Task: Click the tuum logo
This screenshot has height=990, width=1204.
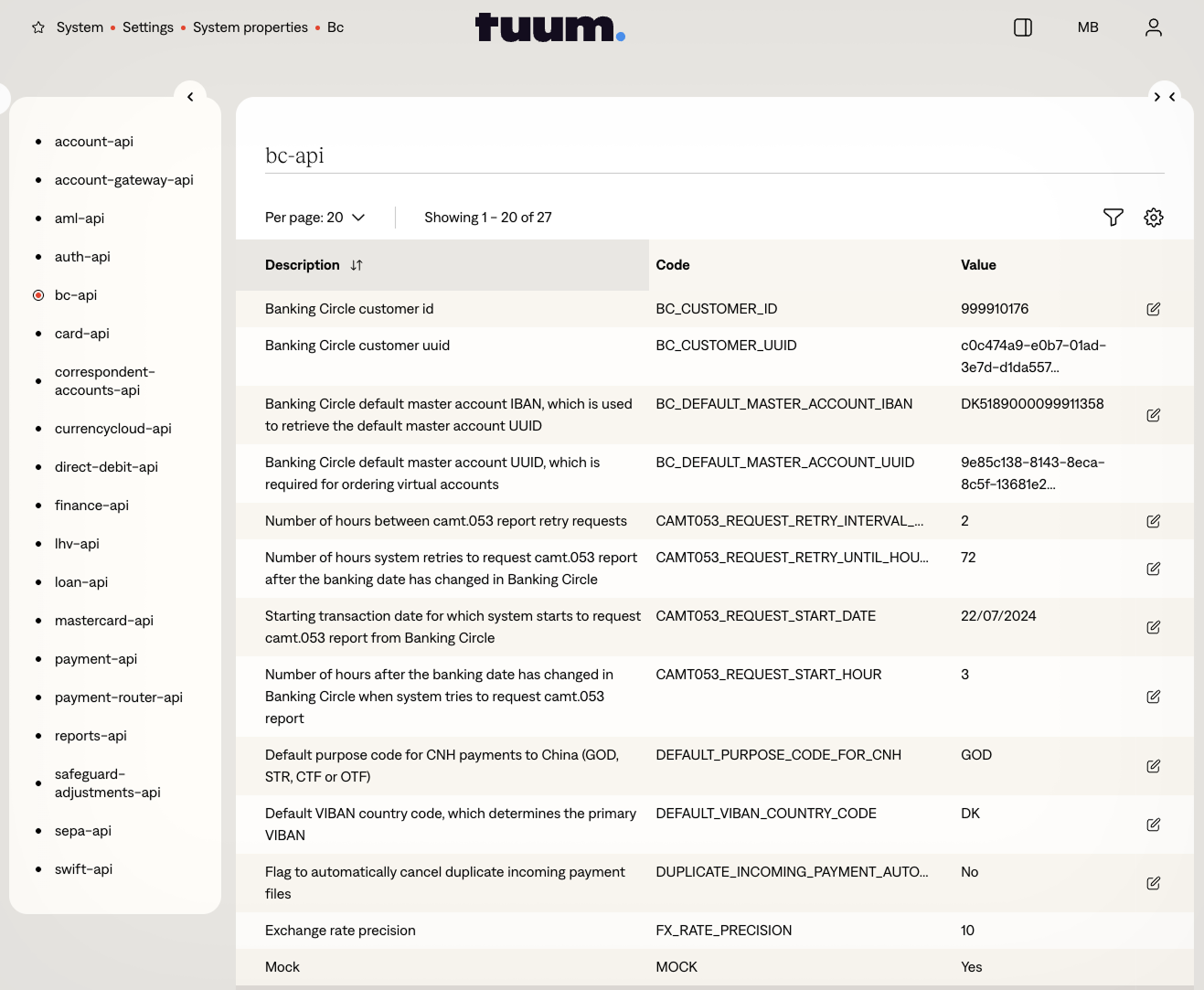Action: [549, 27]
